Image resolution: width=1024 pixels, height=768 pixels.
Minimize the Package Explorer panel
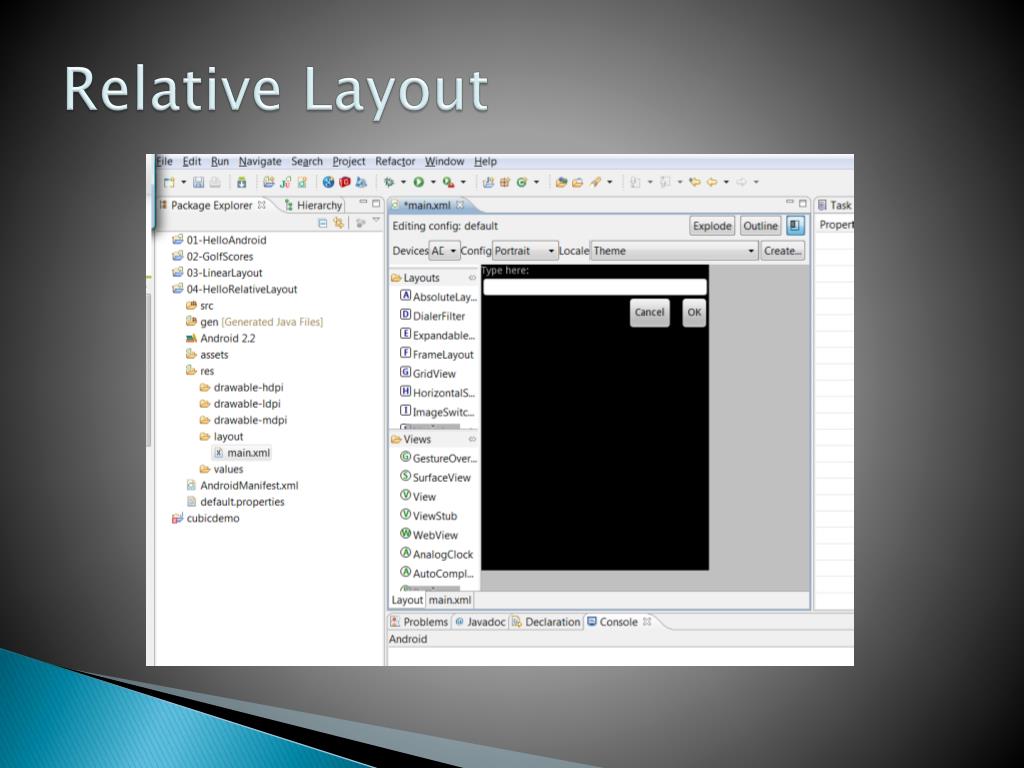(x=363, y=203)
